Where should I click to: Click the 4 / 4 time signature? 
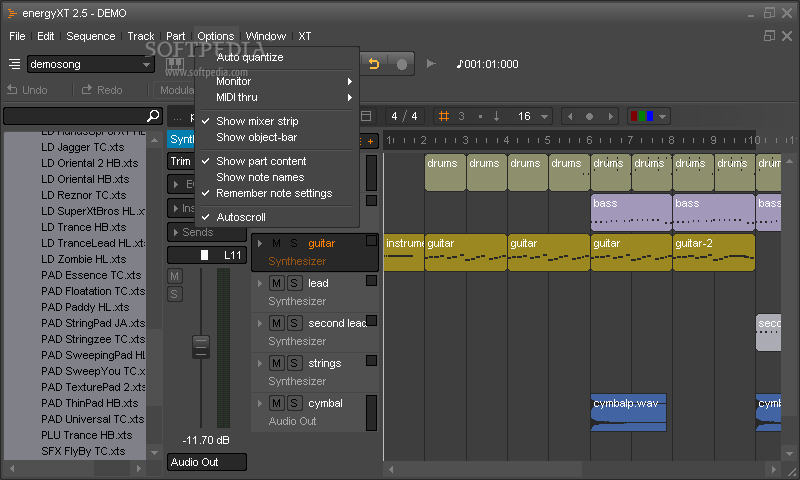[x=404, y=116]
